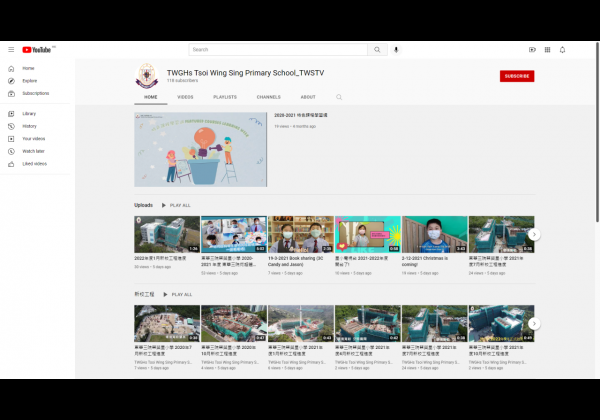Open the 2-12-2021 Christmas is coming title
Image resolution: width=600 pixels, height=420 pixels.
[425, 261]
